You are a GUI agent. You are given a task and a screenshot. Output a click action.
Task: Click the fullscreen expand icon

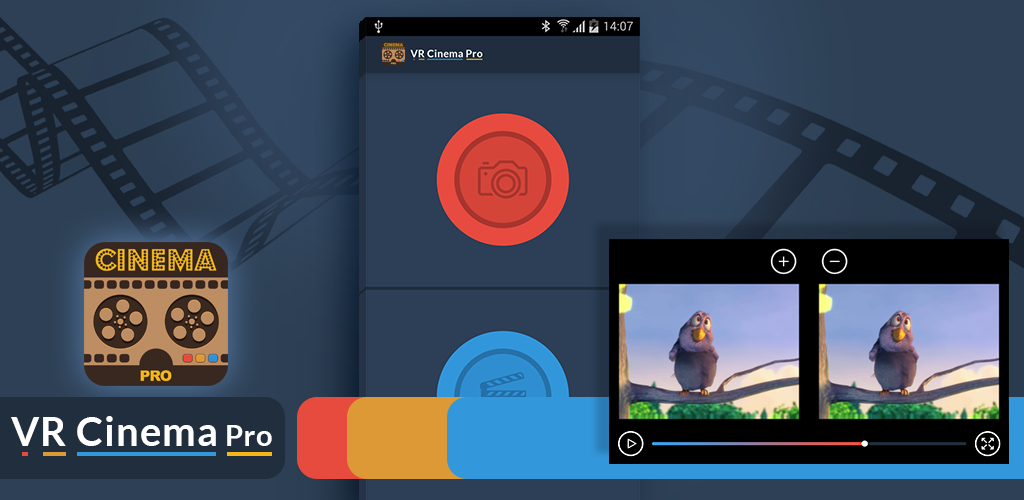click(987, 444)
